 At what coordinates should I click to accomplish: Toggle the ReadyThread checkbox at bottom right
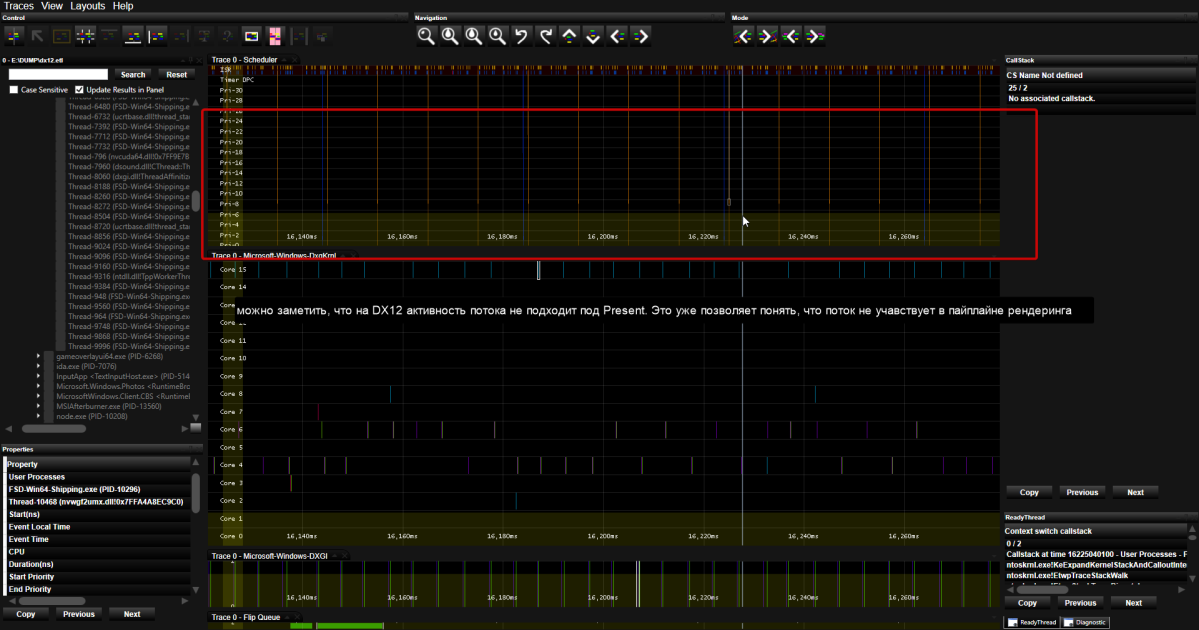pos(1012,622)
